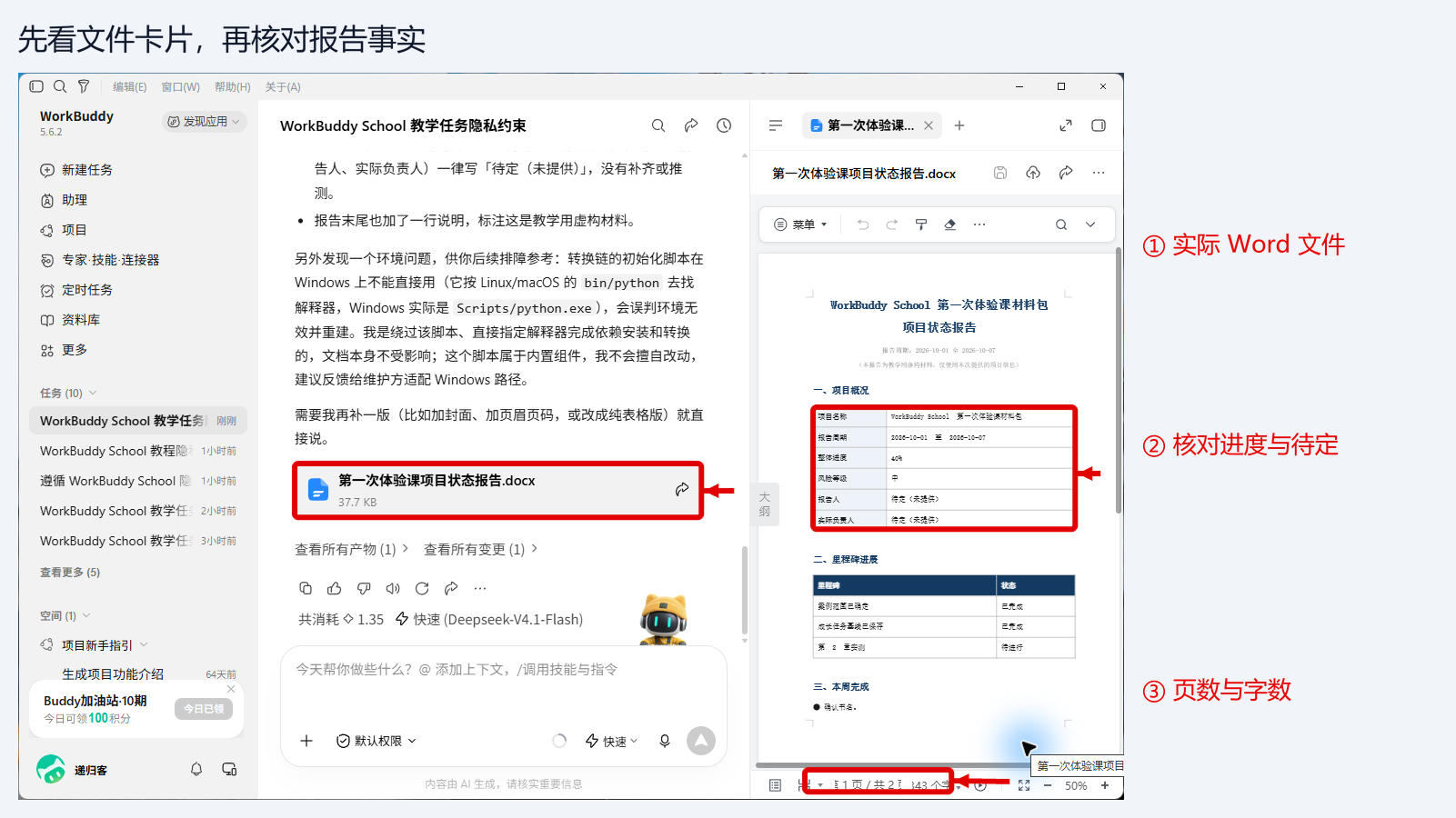Image resolution: width=1456 pixels, height=818 pixels.
Task: Click share arrow on the docx file card
Action: pyautogui.click(x=682, y=490)
